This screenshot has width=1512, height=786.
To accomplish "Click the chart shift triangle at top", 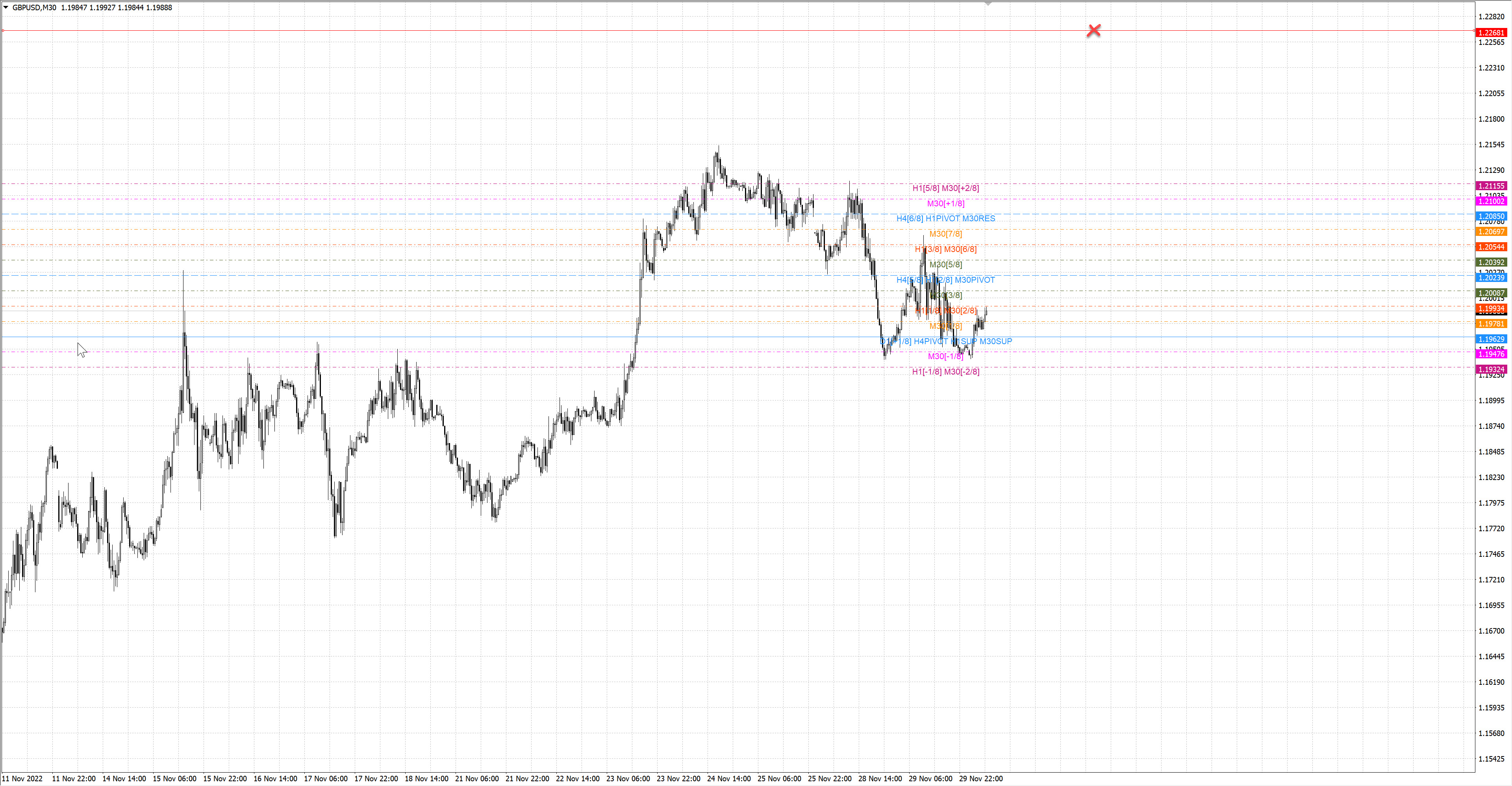I will point(988,4).
